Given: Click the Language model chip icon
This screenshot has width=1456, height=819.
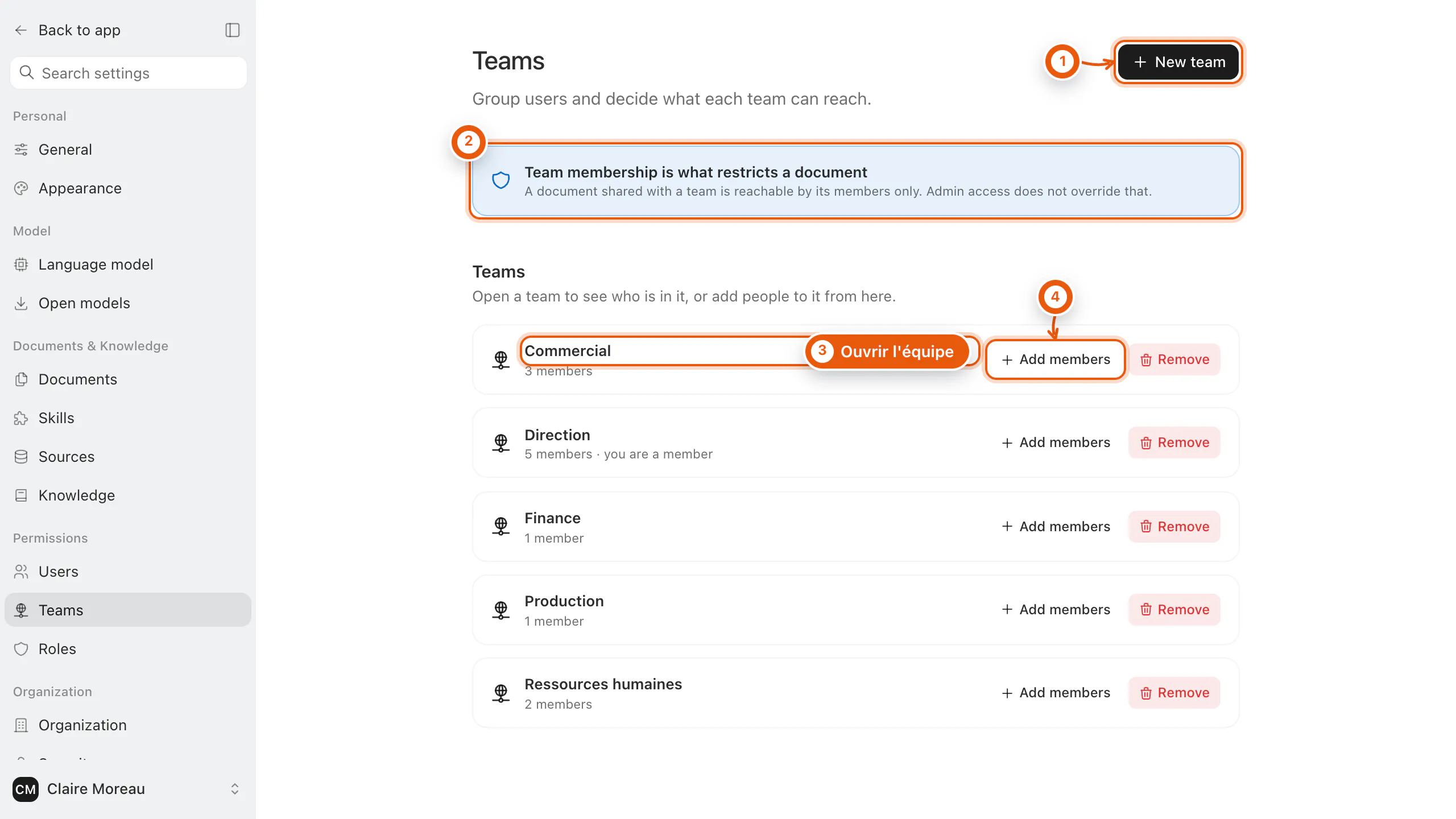Looking at the screenshot, I should (21, 264).
